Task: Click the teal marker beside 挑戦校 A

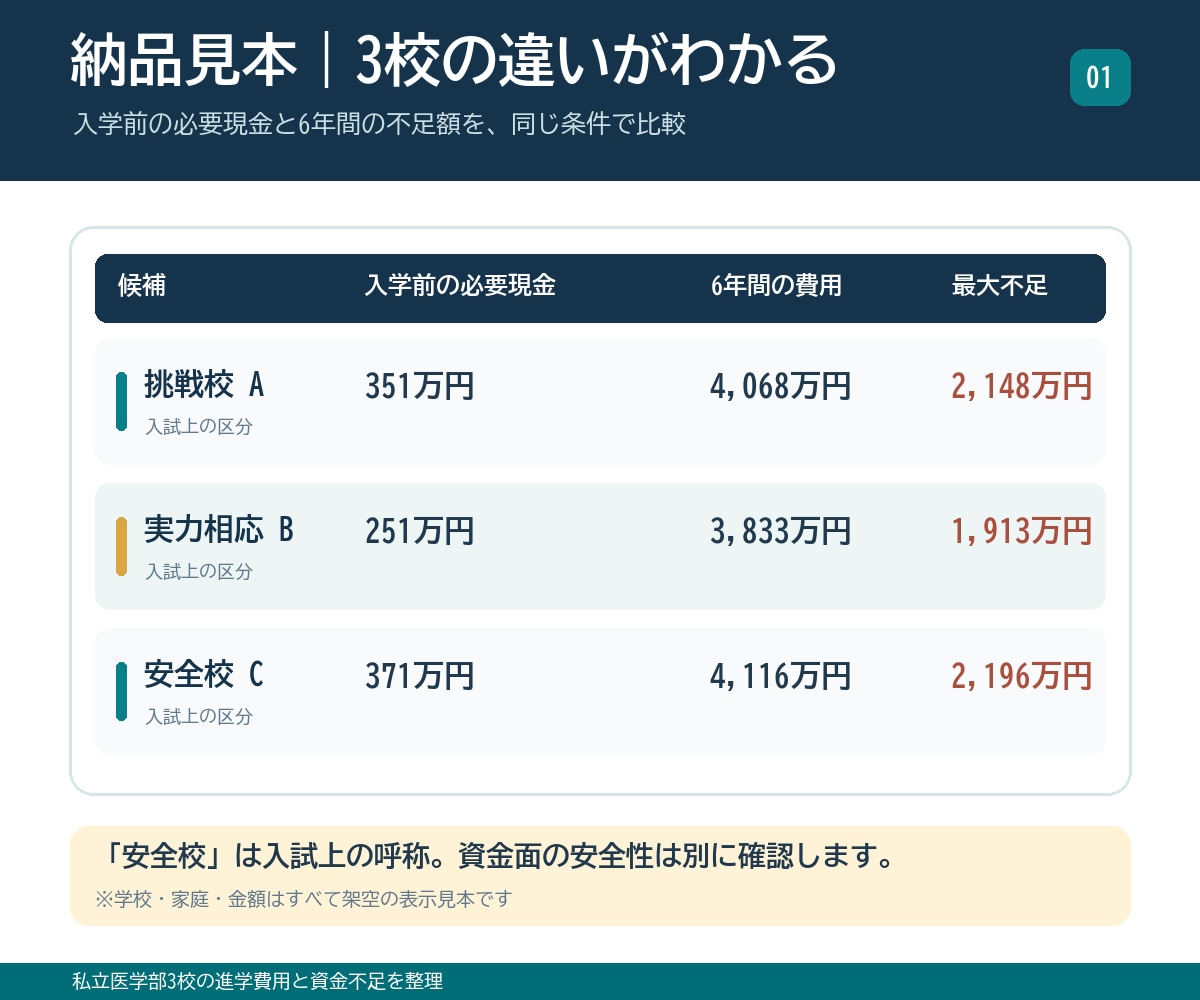Action: (x=122, y=401)
